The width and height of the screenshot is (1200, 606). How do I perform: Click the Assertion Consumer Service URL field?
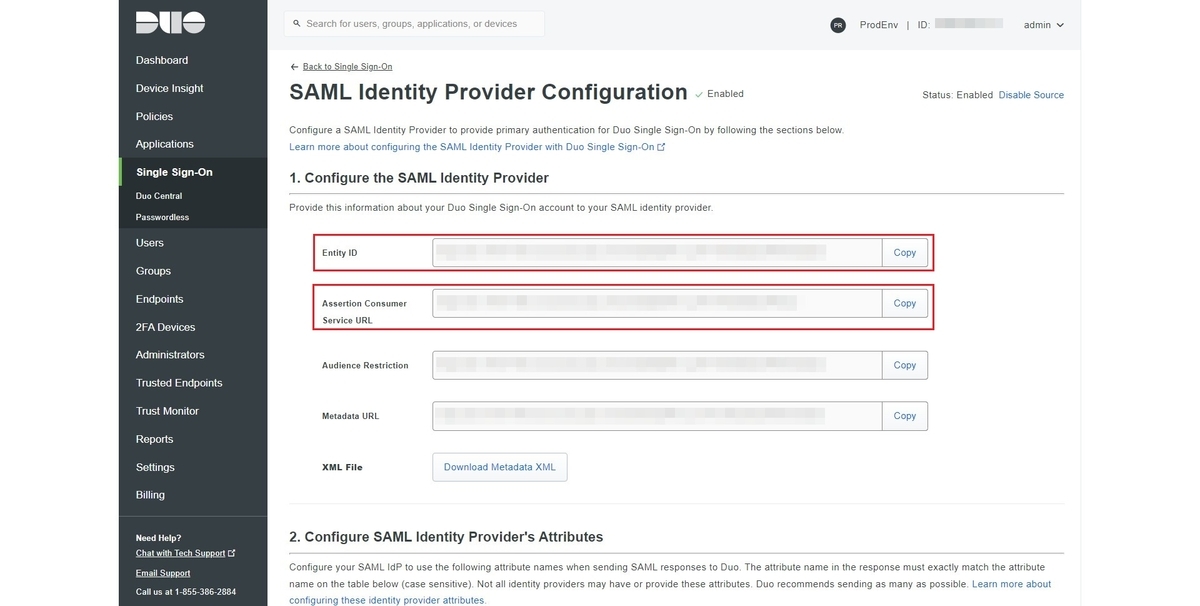(x=657, y=303)
